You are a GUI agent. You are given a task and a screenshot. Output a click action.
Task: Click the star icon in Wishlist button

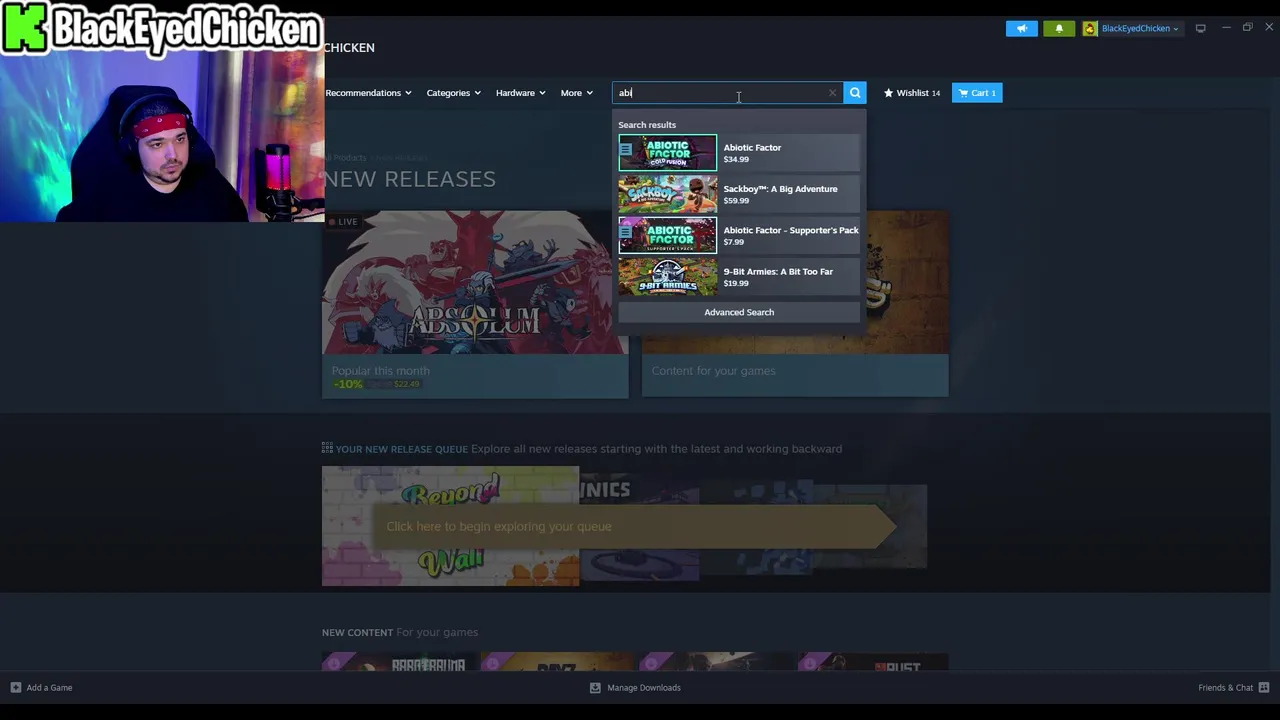pos(888,93)
